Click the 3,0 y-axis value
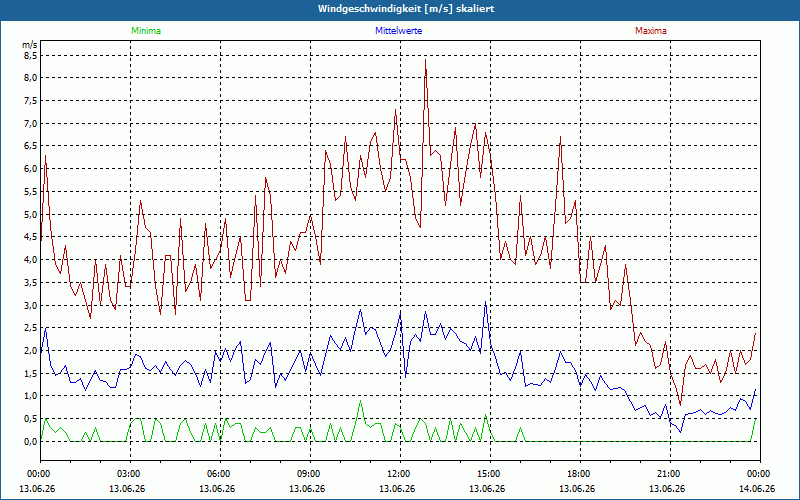The image size is (800, 500). pyautogui.click(x=30, y=305)
